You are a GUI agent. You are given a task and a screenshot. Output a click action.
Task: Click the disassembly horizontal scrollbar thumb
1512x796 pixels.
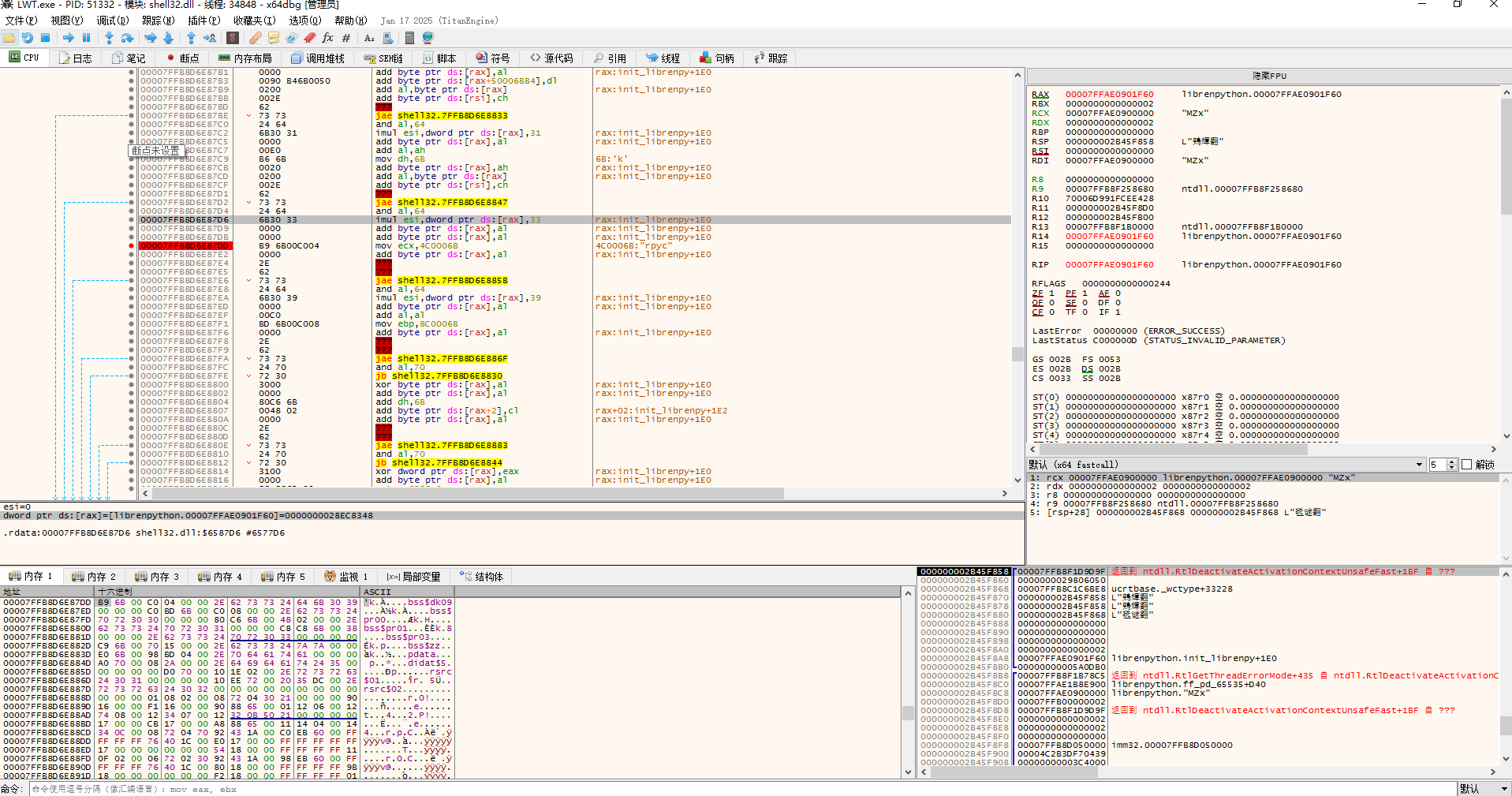468,494
